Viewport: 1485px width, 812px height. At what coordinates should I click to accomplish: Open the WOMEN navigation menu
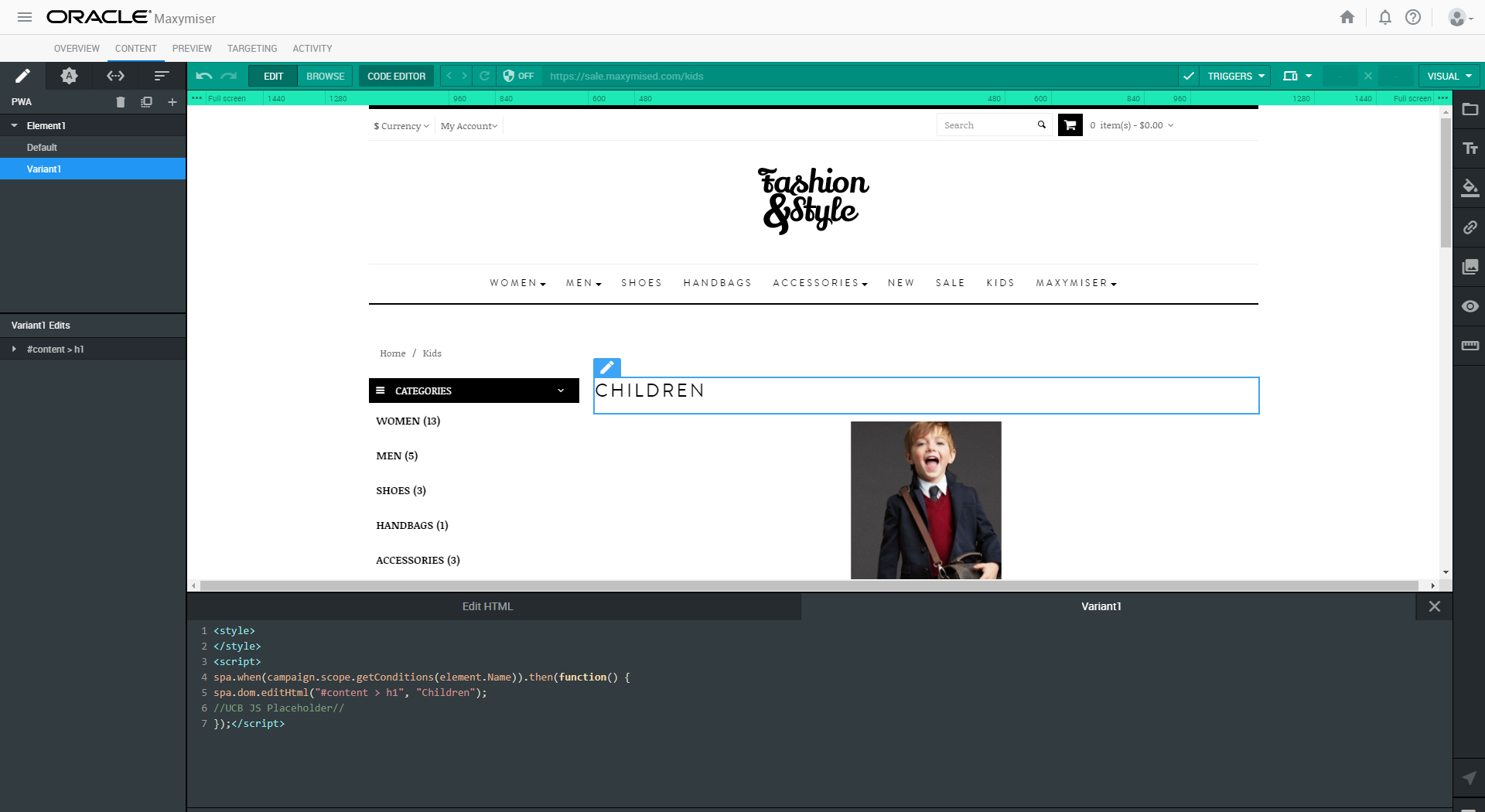click(518, 283)
